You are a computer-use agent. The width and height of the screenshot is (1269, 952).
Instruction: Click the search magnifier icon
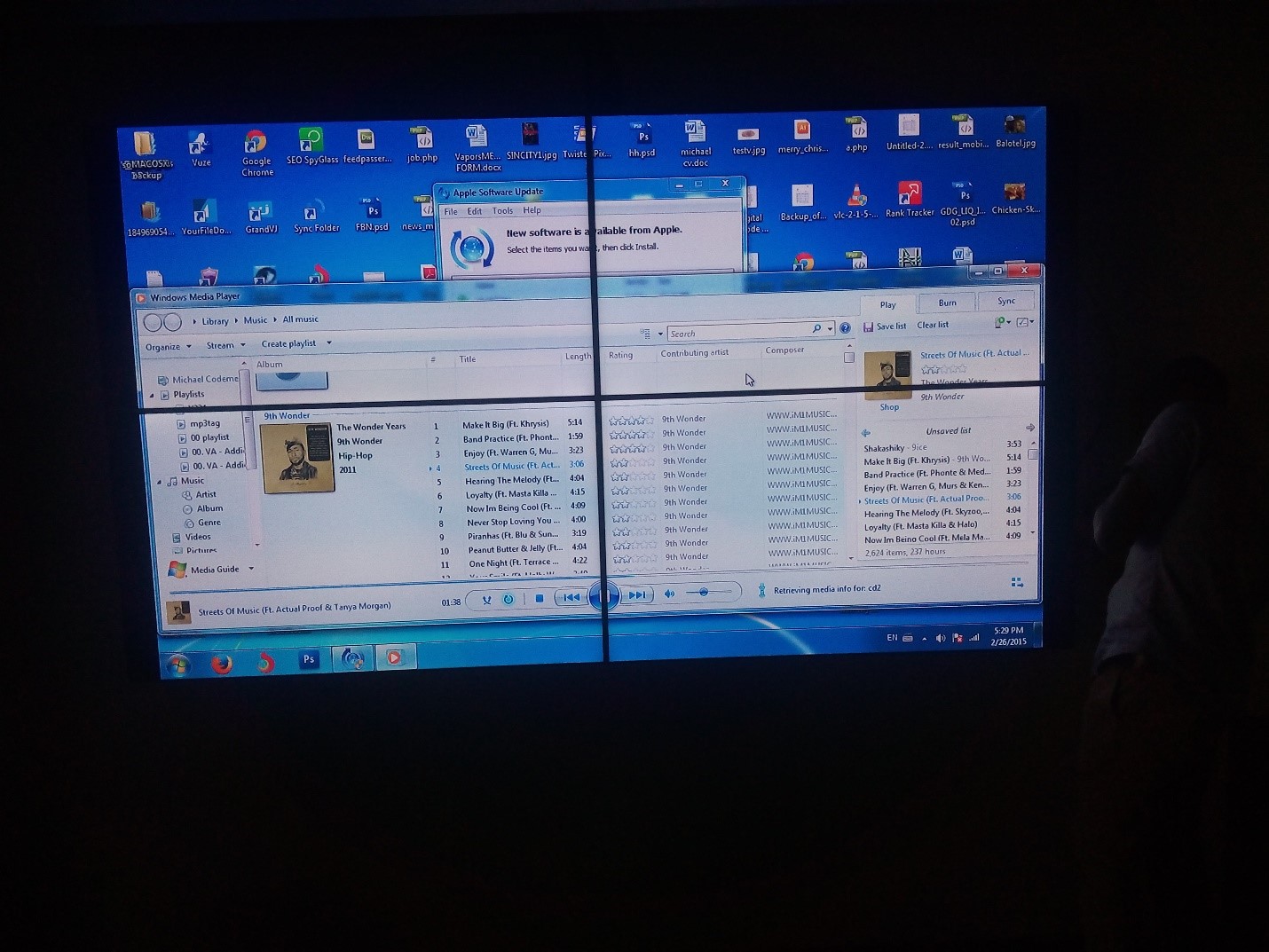click(816, 329)
